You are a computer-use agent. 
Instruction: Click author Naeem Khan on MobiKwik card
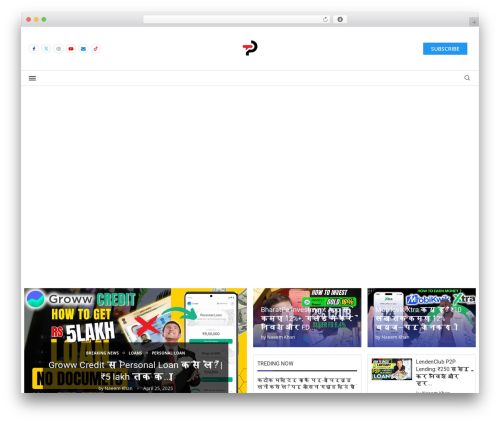coord(395,337)
